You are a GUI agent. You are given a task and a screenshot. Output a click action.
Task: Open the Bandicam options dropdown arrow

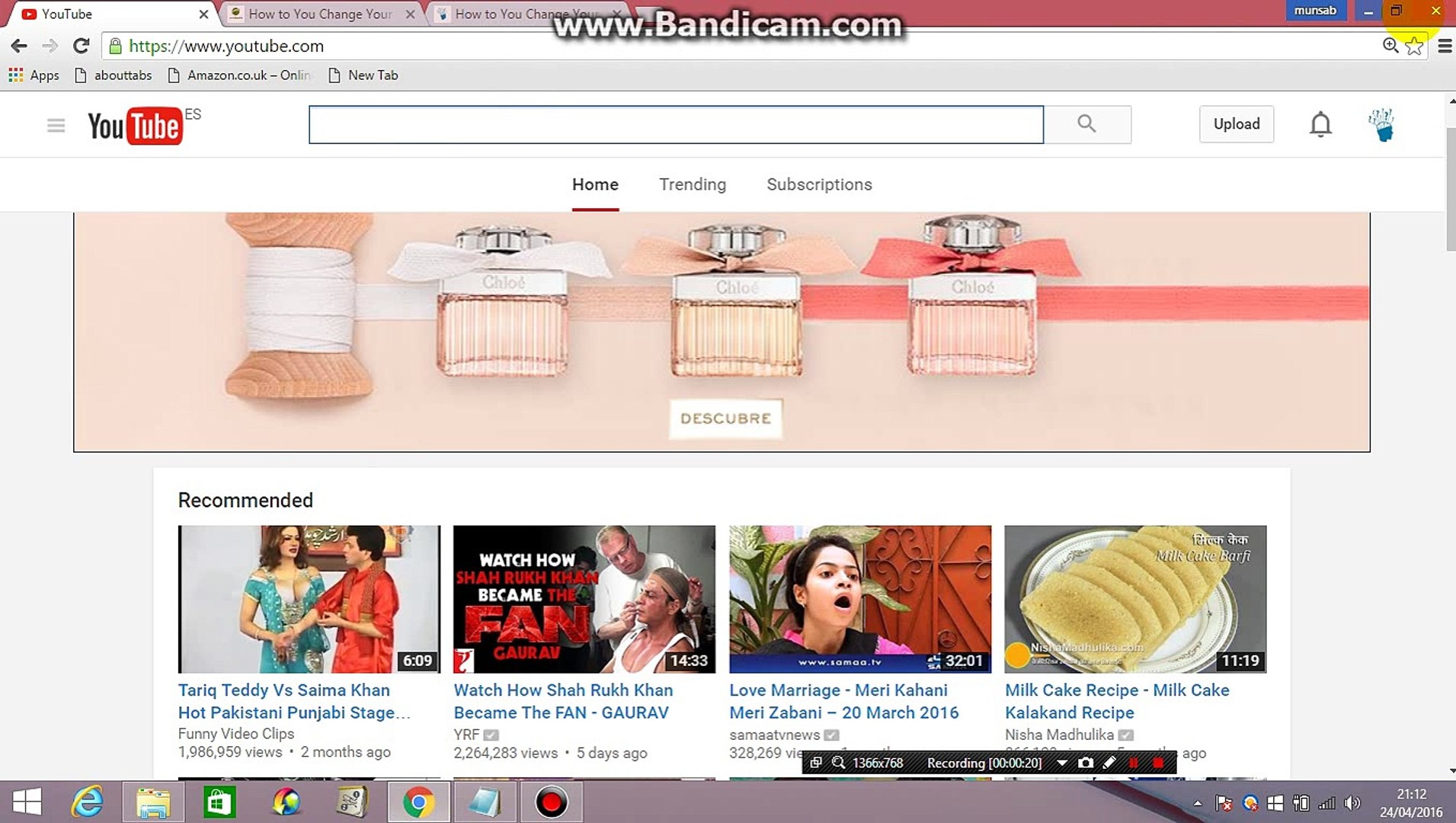[x=1063, y=763]
